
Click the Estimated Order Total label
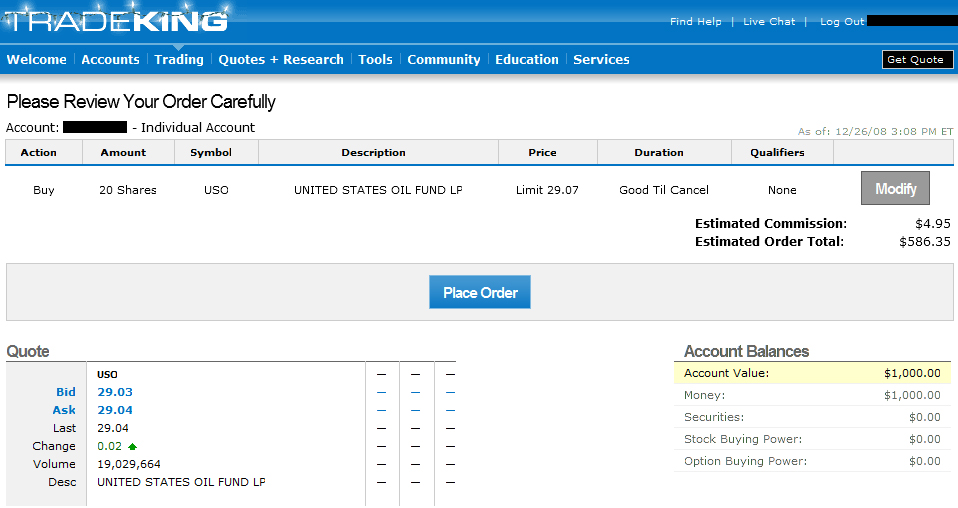769,241
